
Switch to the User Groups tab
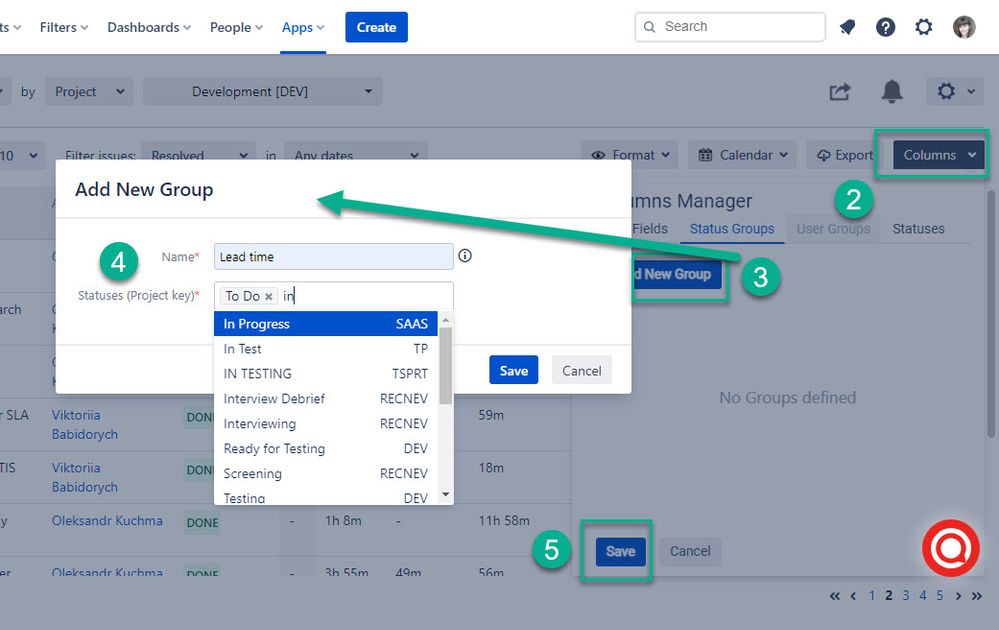[x=833, y=229]
